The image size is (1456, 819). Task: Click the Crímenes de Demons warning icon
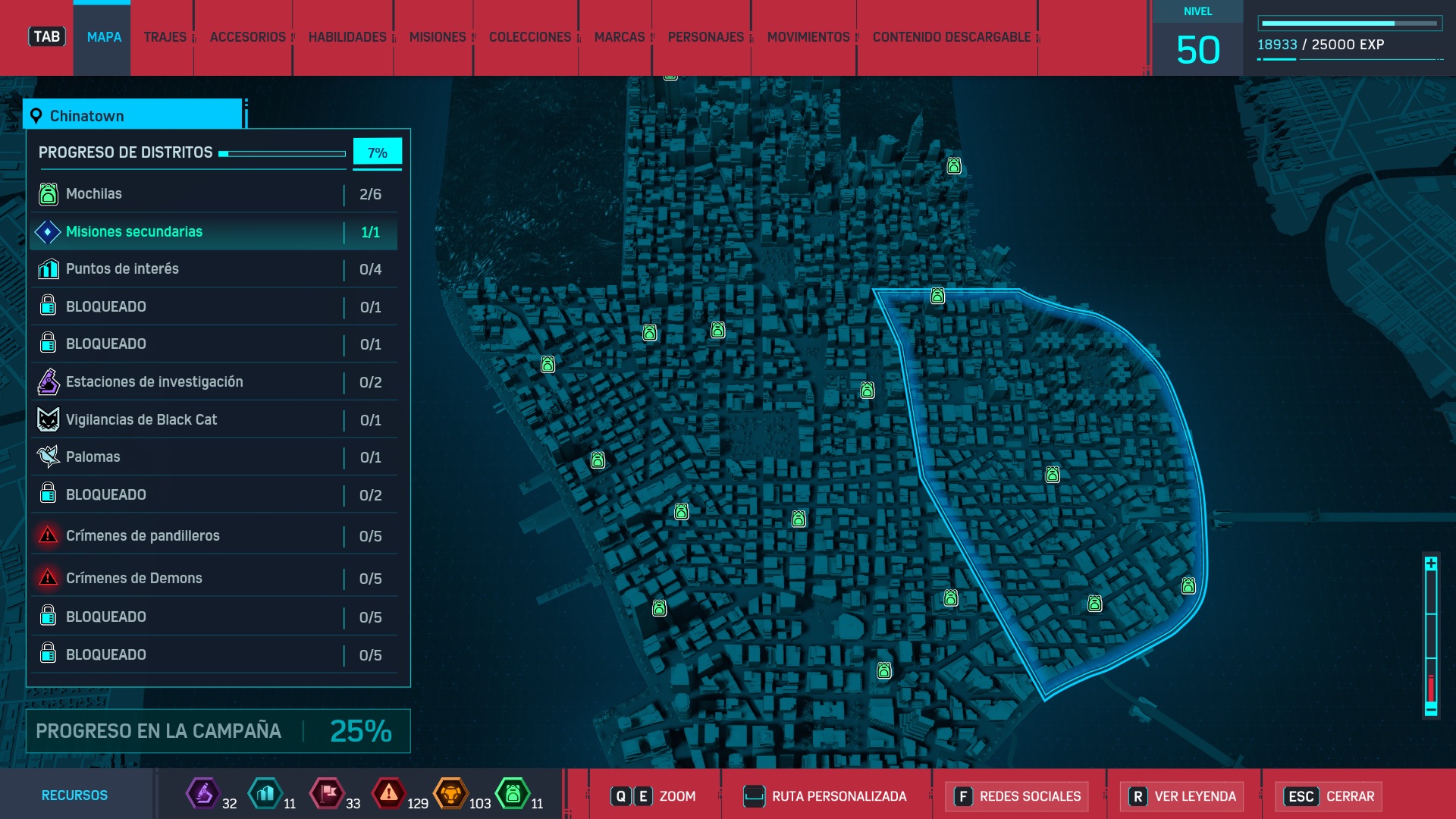pyautogui.click(x=48, y=578)
